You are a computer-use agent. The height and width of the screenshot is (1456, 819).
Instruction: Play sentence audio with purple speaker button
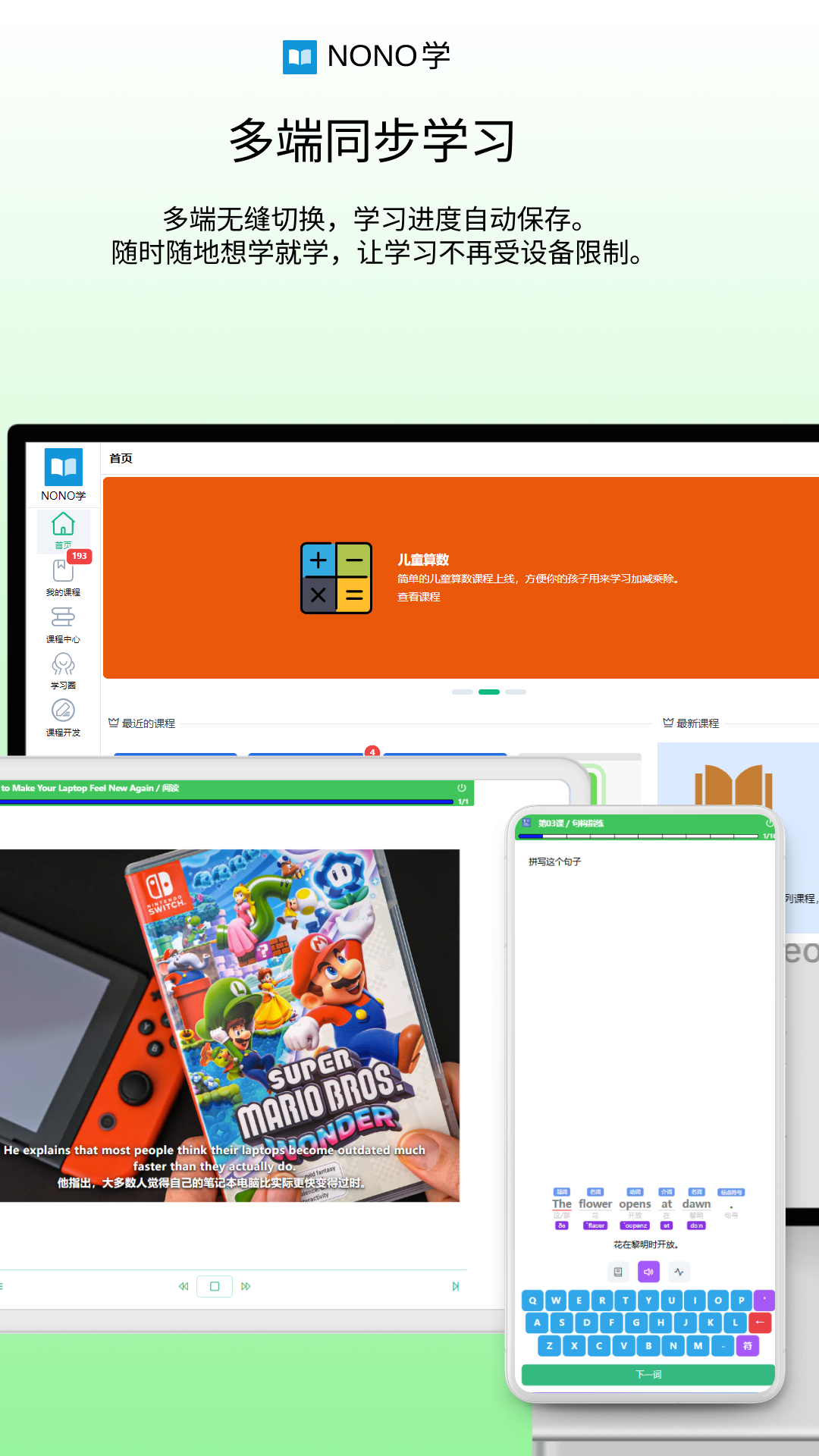point(648,1272)
